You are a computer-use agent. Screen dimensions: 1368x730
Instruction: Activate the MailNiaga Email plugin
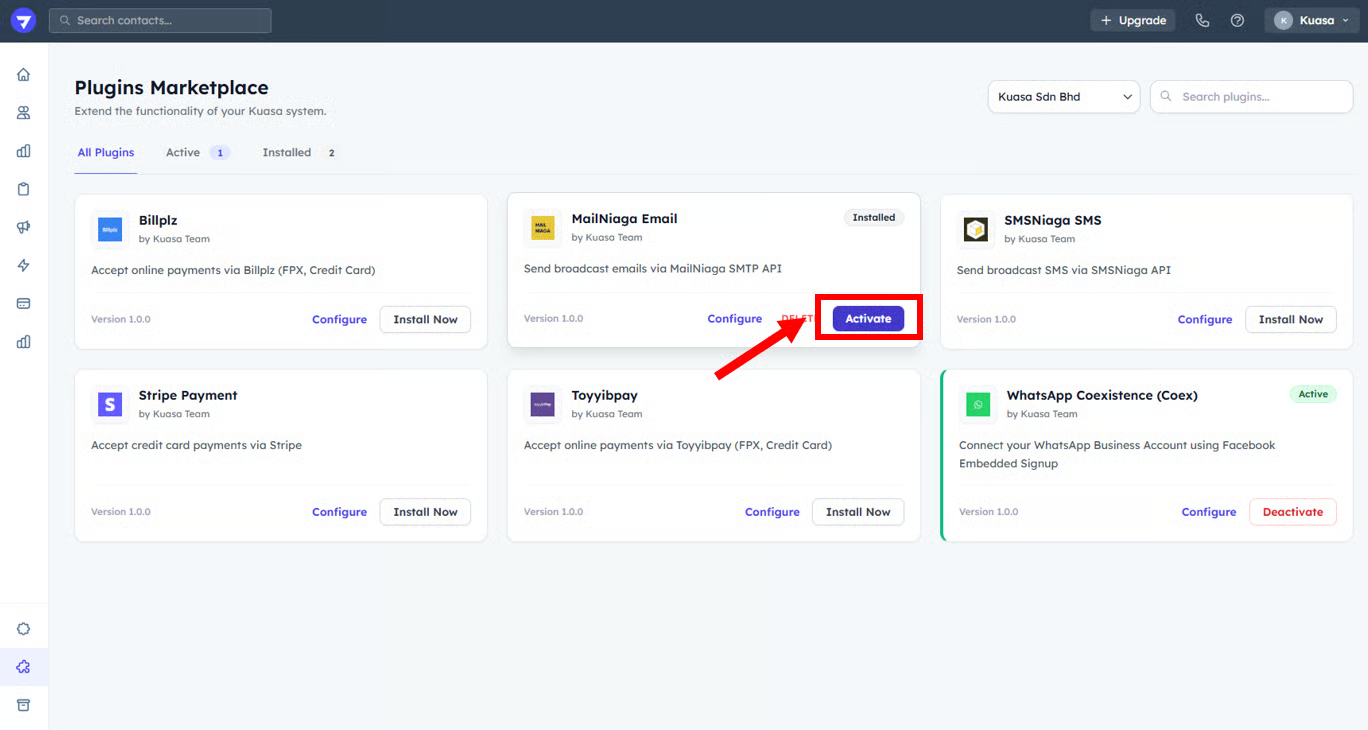(x=868, y=319)
